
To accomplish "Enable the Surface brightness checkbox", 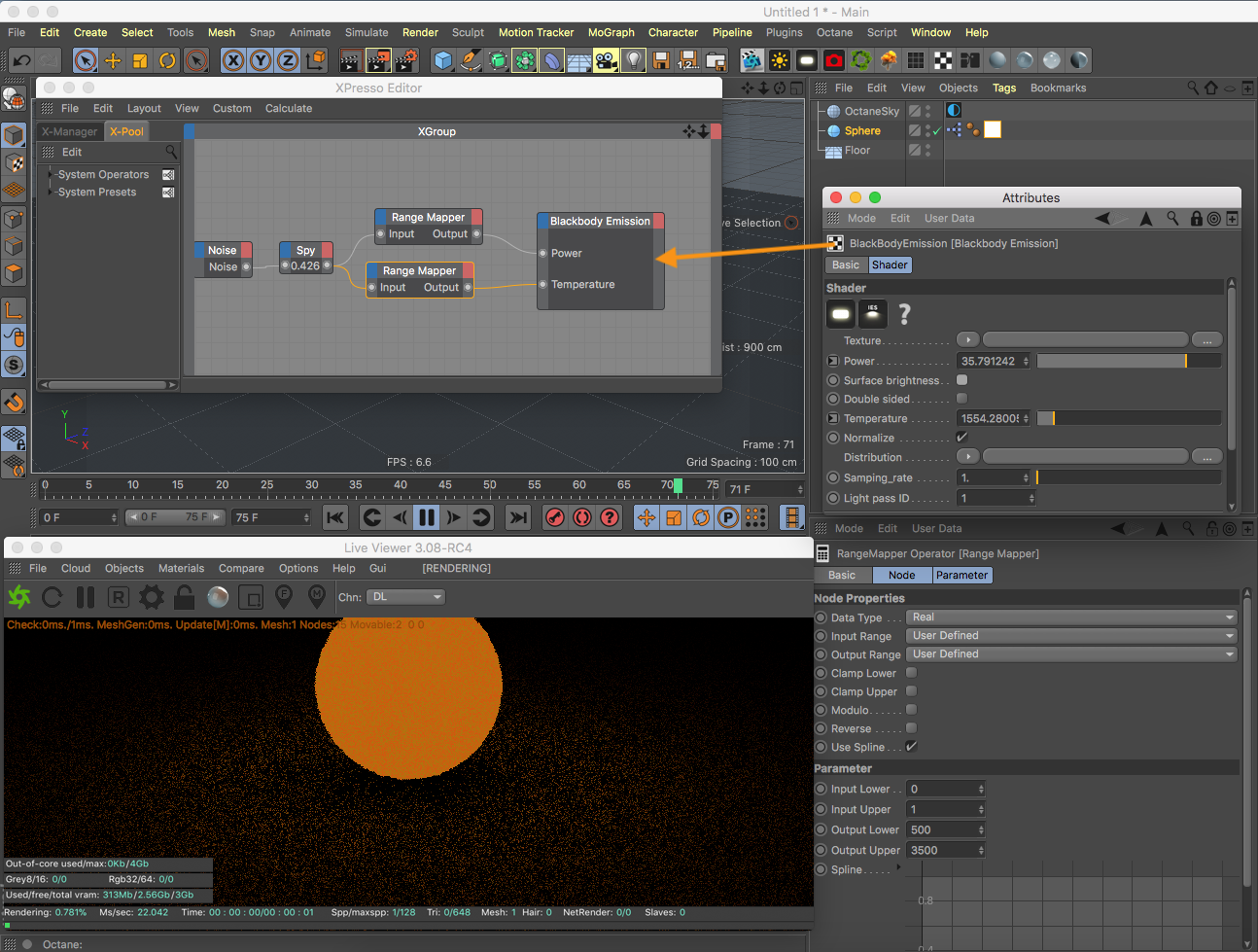I will click(961, 380).
